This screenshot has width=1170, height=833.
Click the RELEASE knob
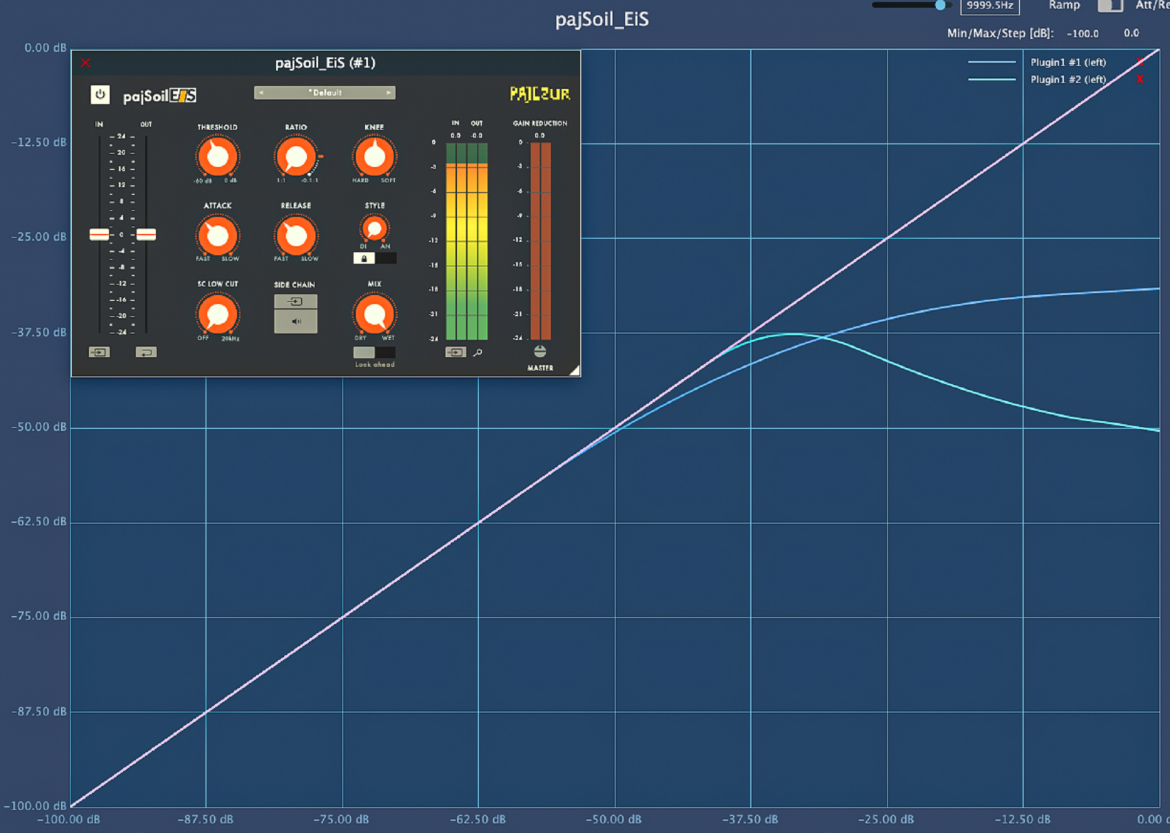coord(296,236)
